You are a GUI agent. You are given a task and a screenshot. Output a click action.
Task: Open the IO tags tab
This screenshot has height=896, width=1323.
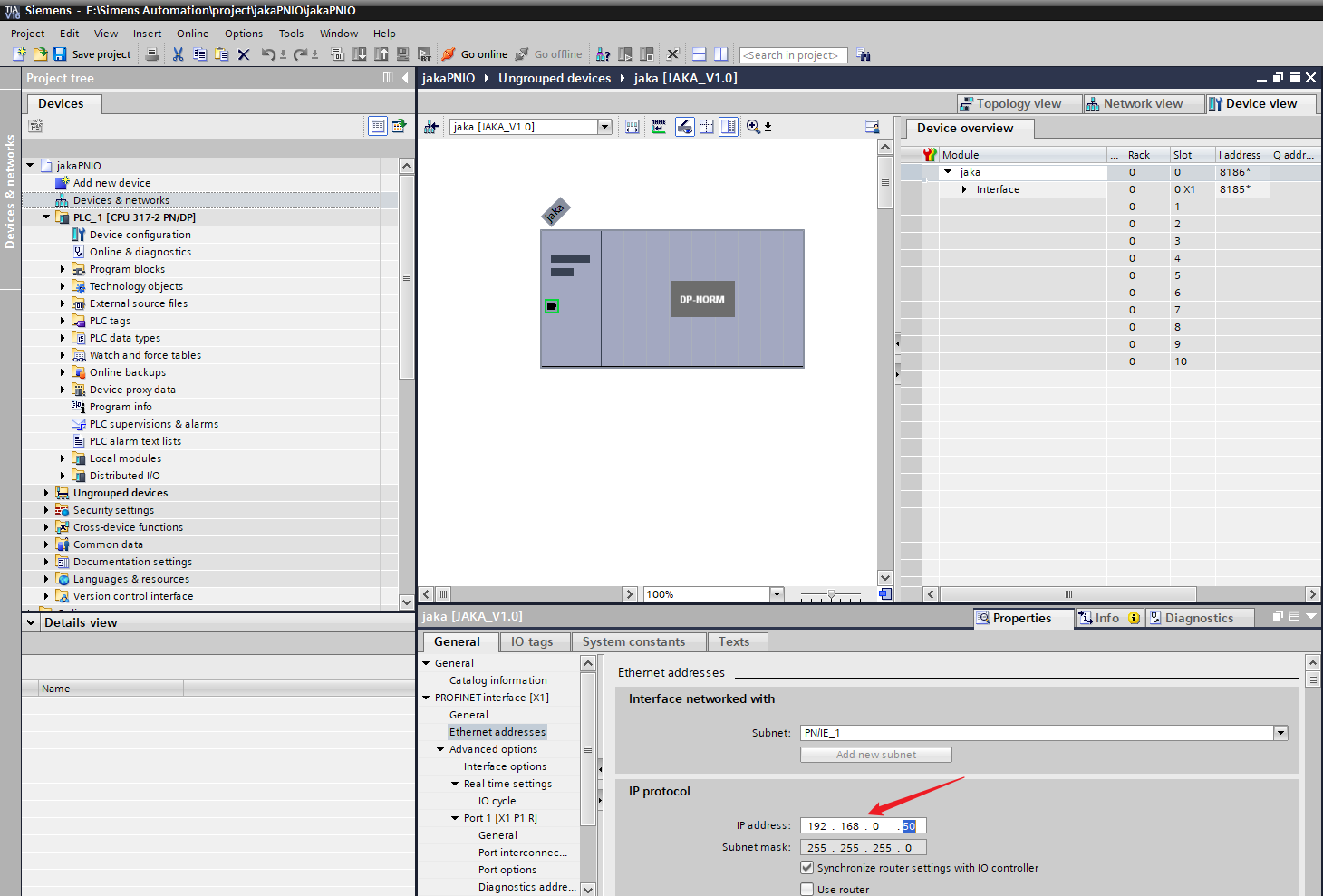(532, 642)
